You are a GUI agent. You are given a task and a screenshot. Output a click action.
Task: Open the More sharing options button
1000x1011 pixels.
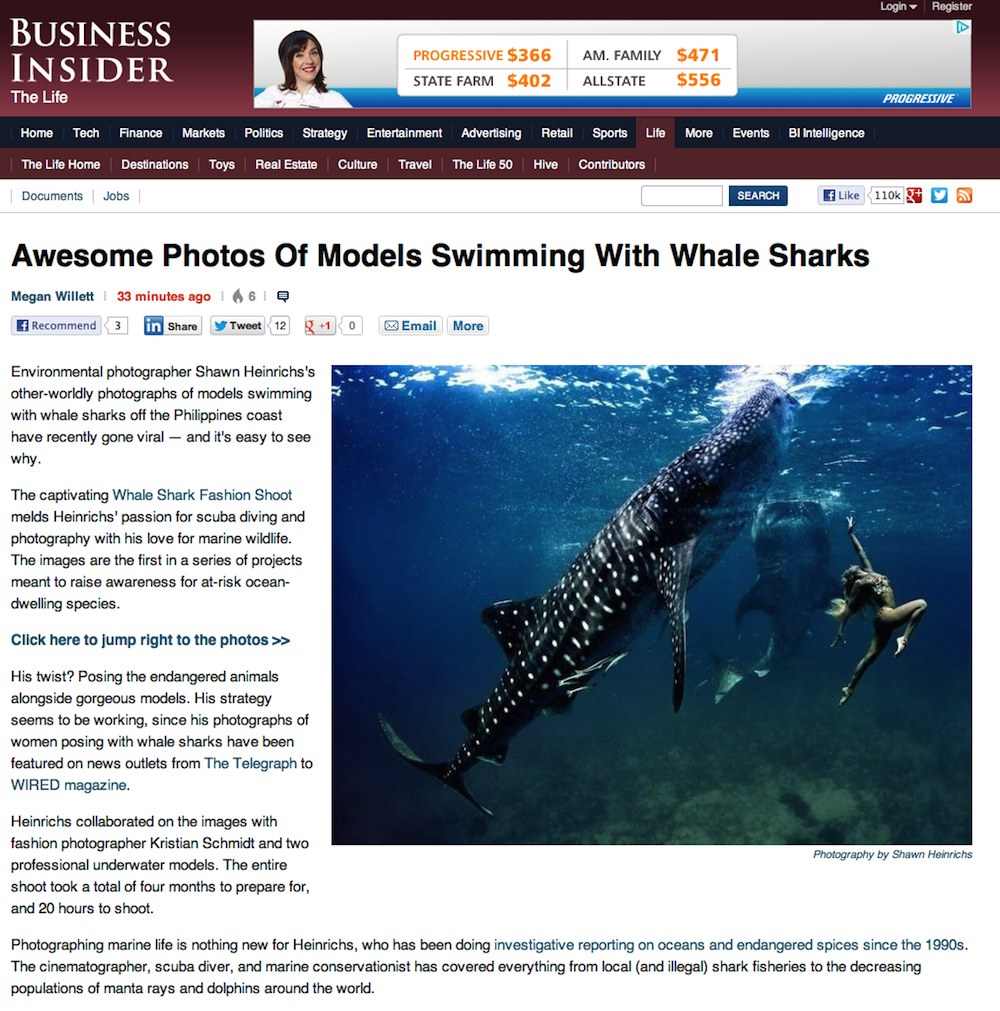(x=468, y=326)
